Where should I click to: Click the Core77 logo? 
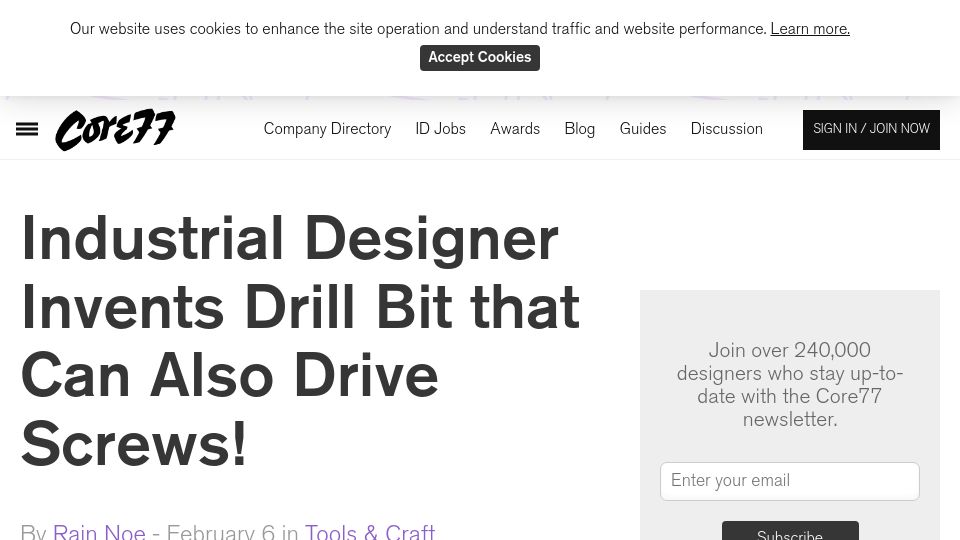click(115, 130)
